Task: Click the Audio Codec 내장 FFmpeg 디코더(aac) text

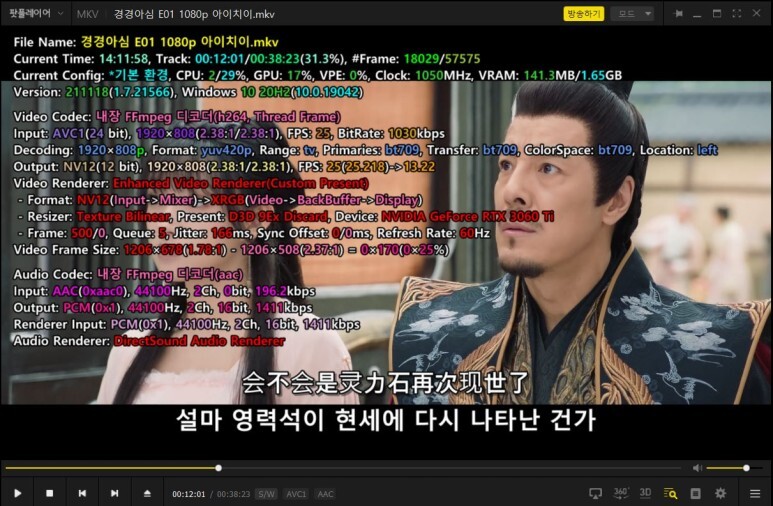Action: pos(170,274)
